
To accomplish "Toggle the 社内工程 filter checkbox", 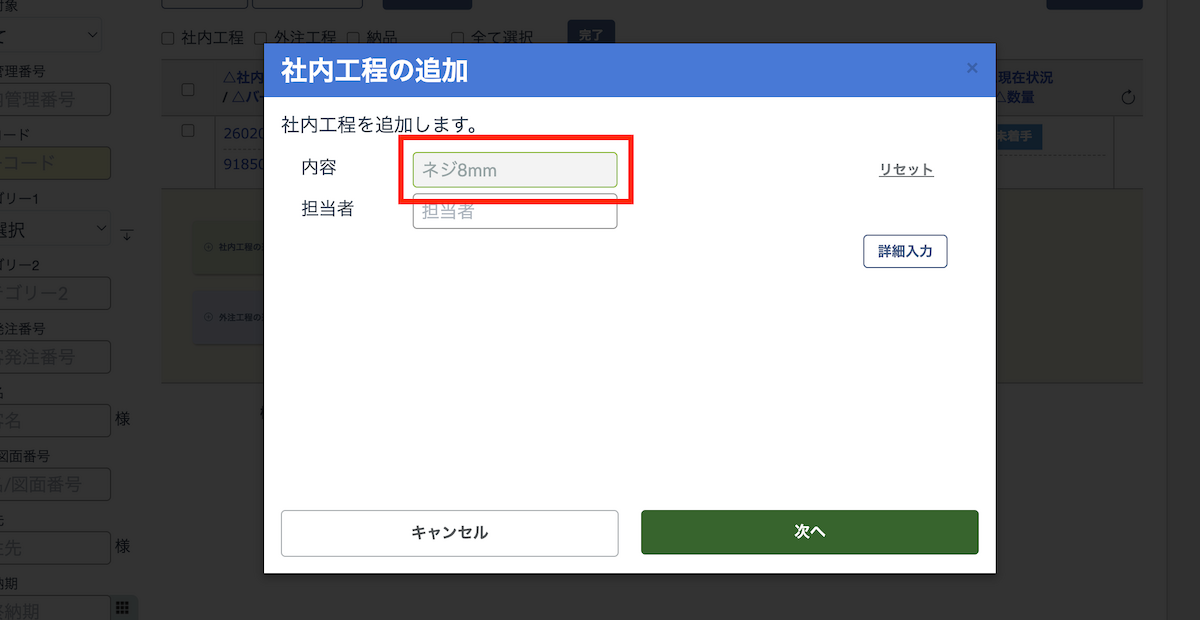I will click(x=168, y=37).
